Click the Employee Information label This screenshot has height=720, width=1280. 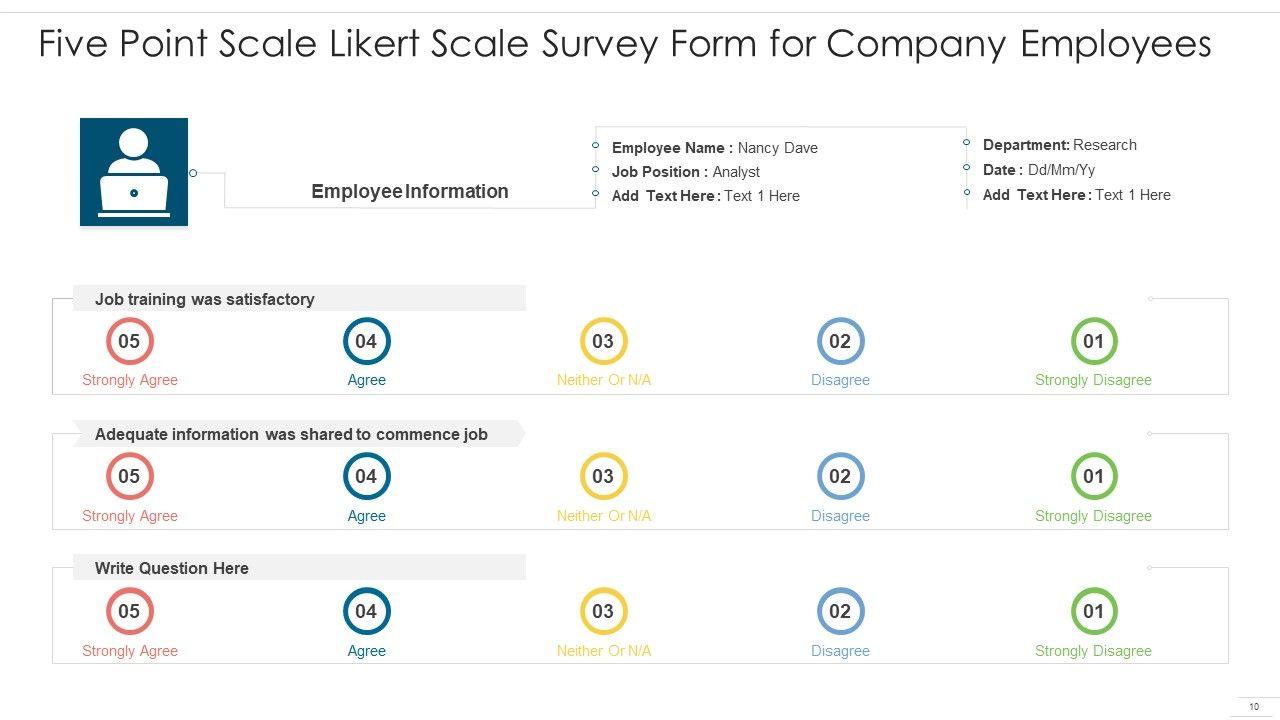410,191
